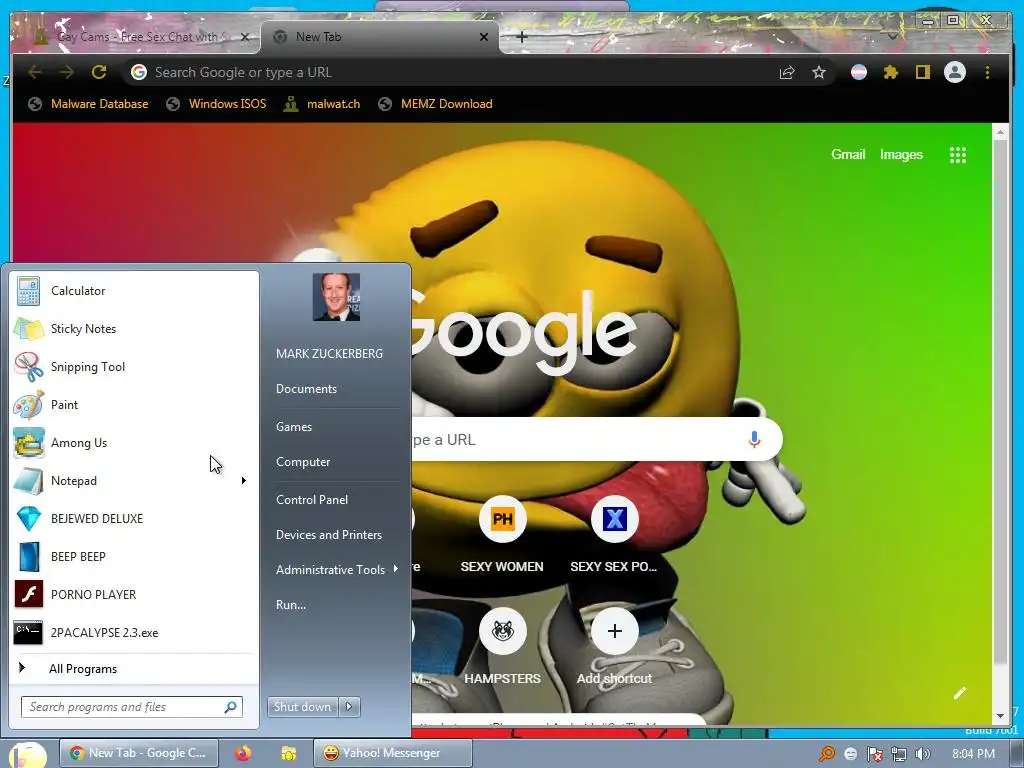1024x768 pixels.
Task: Launch BEJEWED DELUXE from the Start menu
Action: pos(134,519)
